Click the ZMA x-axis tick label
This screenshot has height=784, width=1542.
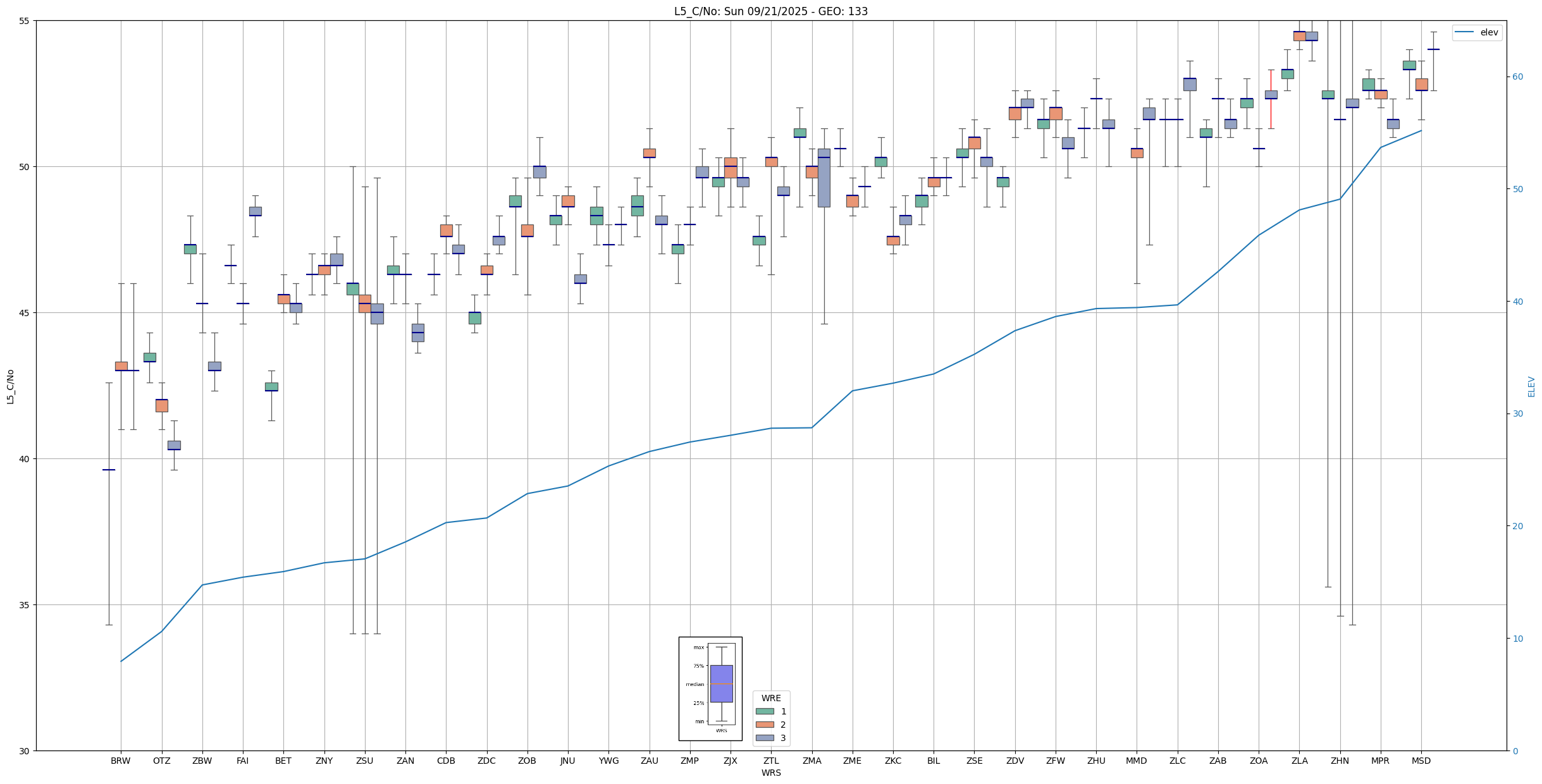coord(811,761)
